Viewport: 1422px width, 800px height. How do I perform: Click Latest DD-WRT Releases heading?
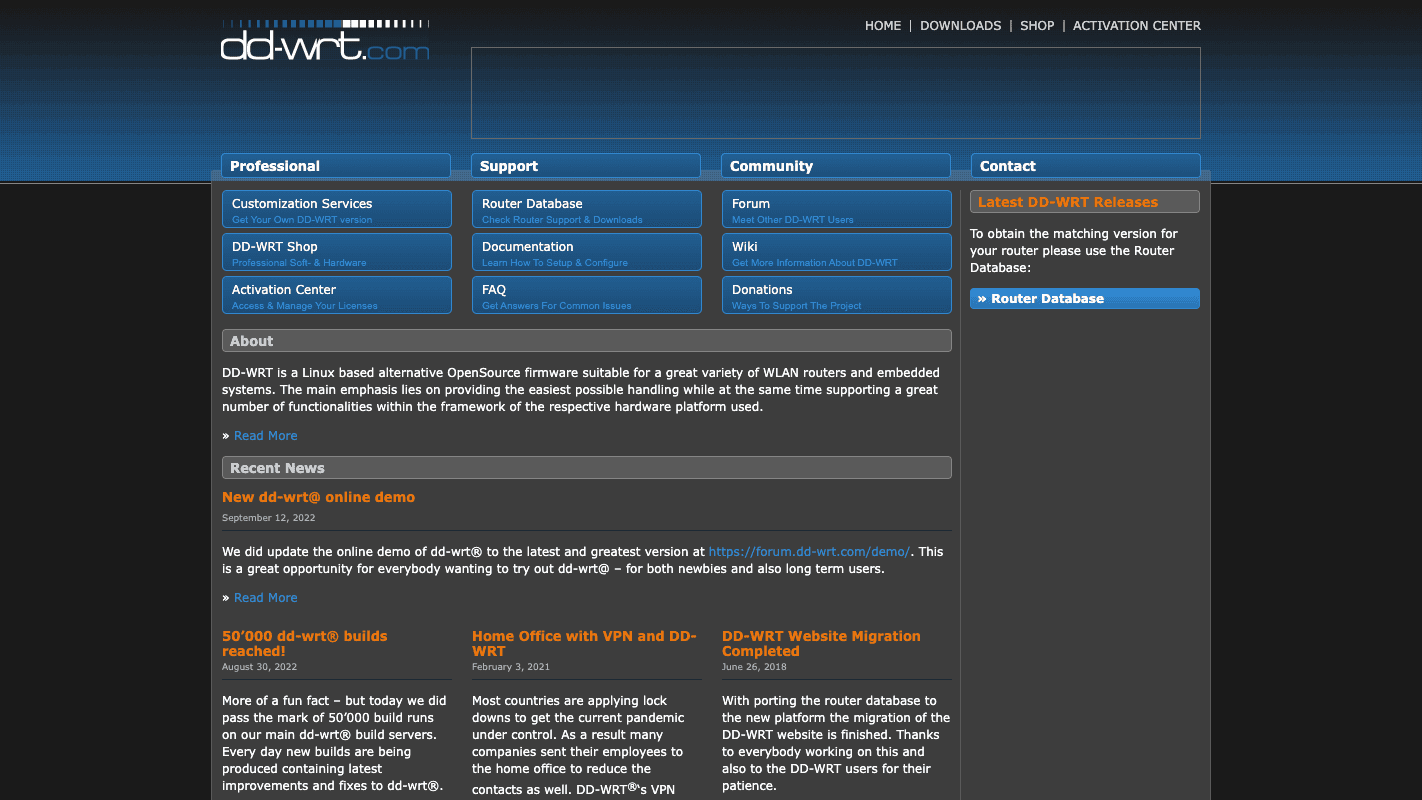click(x=1085, y=202)
